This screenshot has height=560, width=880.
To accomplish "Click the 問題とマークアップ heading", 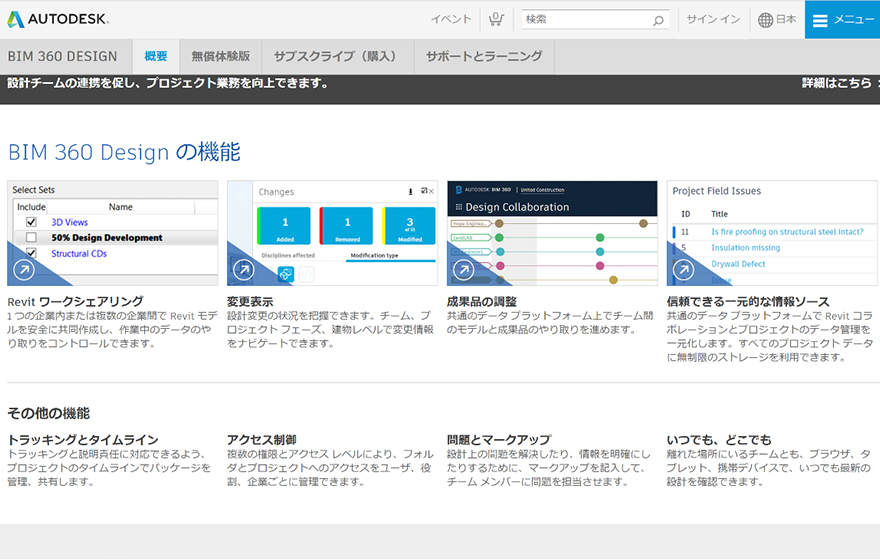I will pos(499,439).
